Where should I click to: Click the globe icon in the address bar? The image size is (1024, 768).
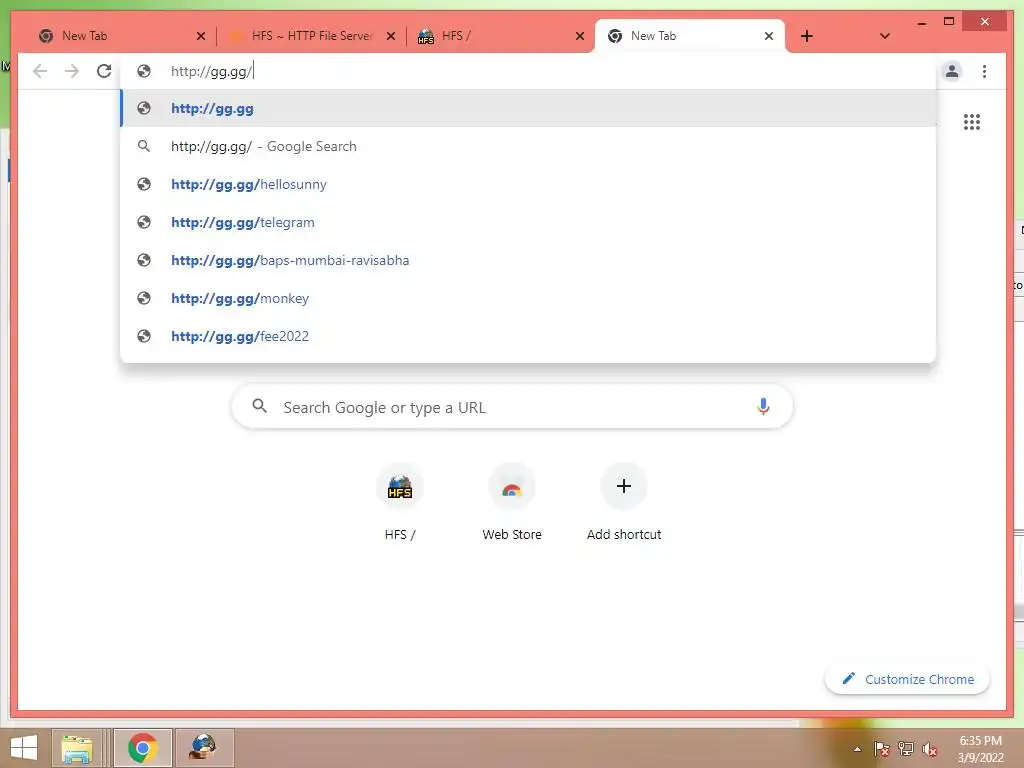(x=144, y=71)
